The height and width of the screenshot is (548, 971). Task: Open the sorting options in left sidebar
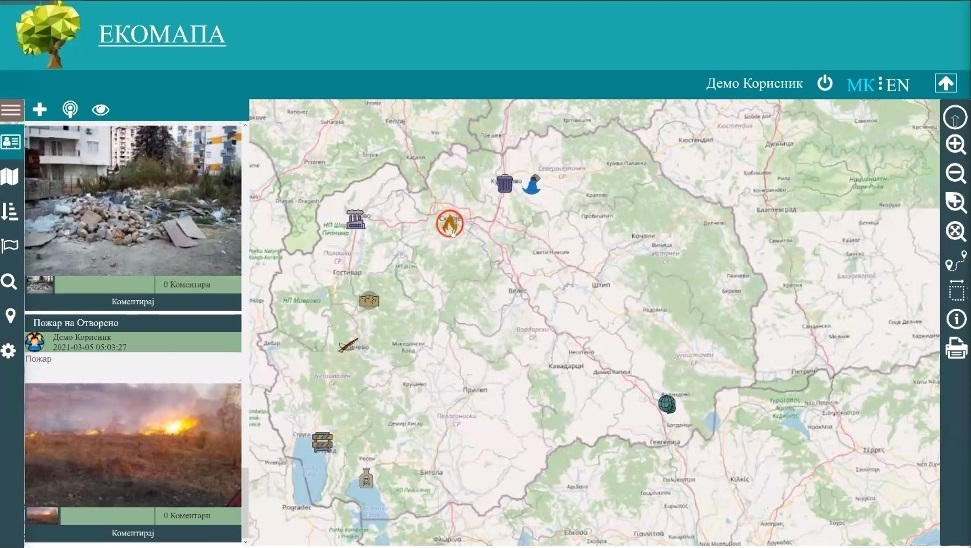point(10,211)
